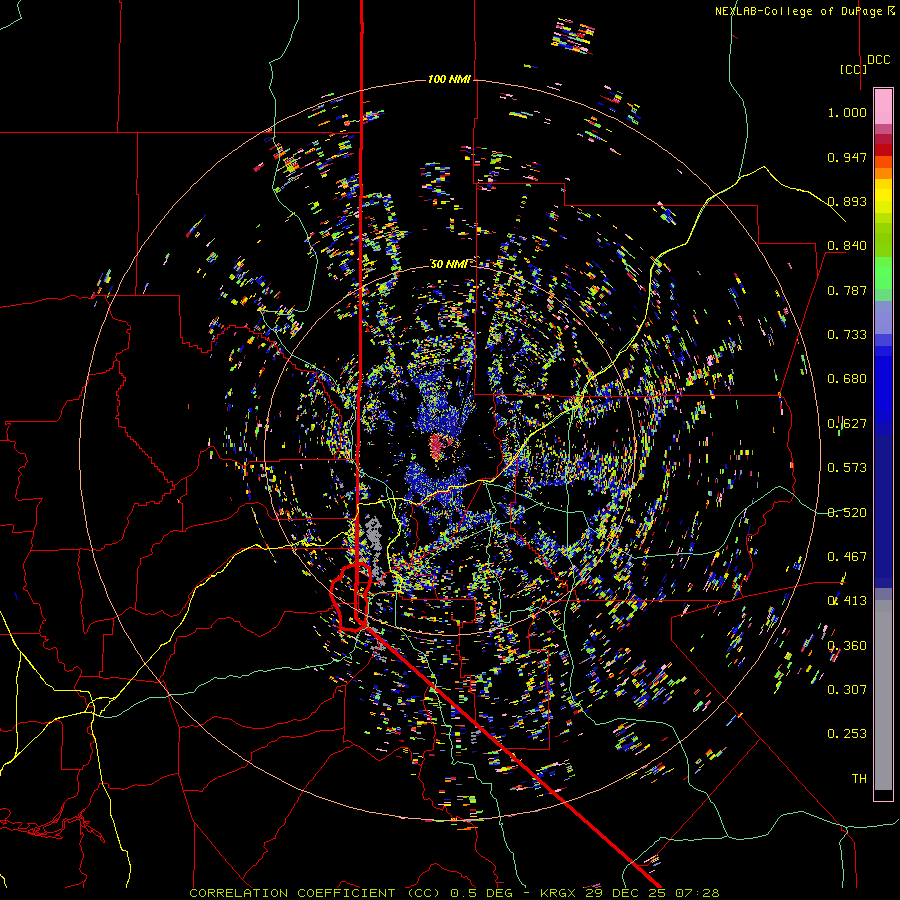This screenshot has height=900, width=900.
Task: Select the 0.520 legend value
Action: pos(847,513)
